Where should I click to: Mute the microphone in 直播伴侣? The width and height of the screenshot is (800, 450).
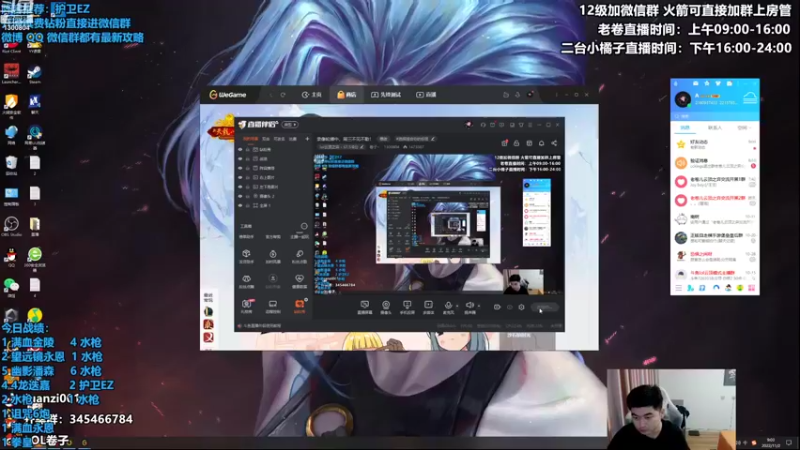click(448, 305)
